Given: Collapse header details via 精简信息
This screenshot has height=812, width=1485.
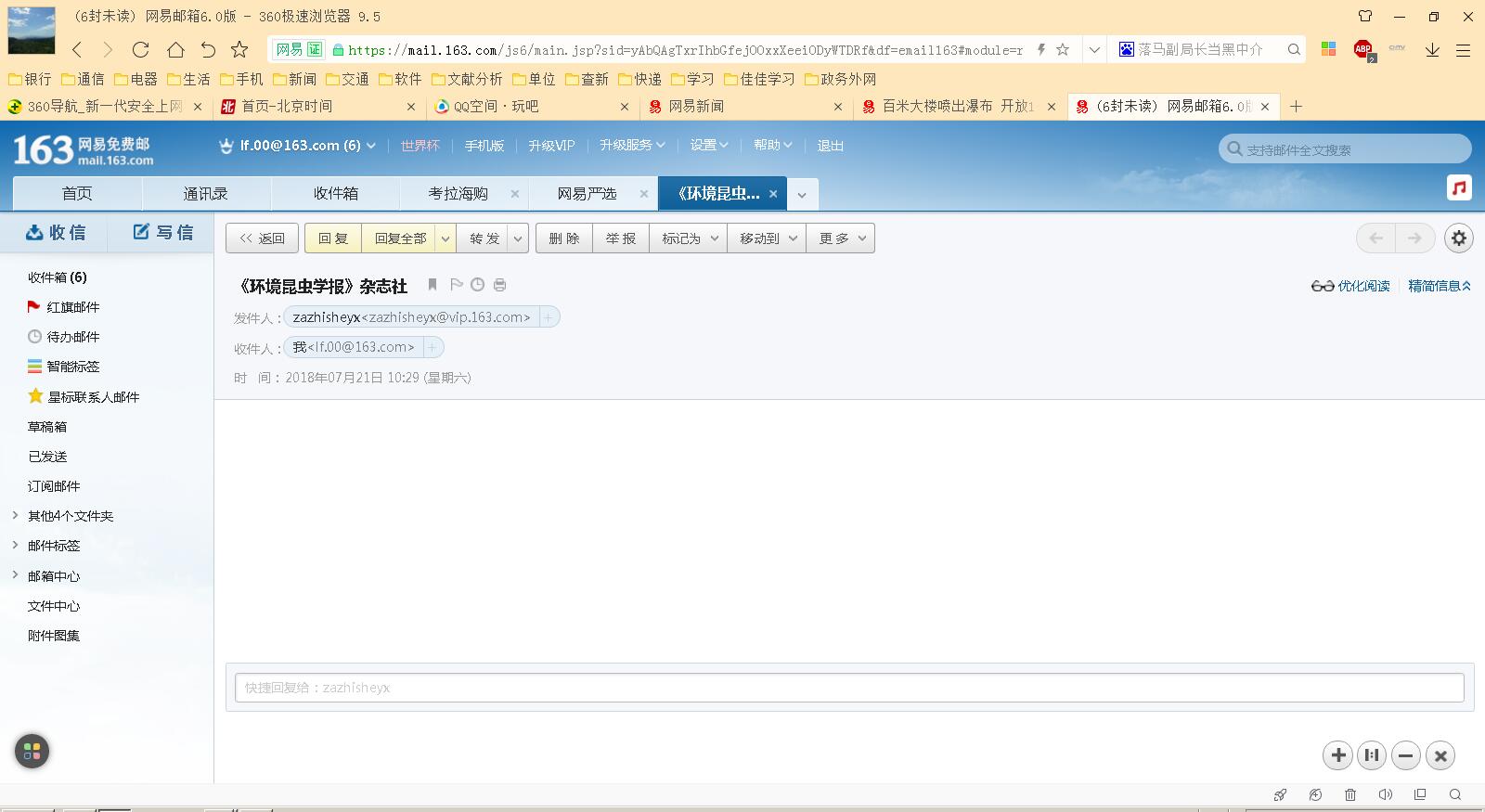Looking at the screenshot, I should coord(1440,286).
